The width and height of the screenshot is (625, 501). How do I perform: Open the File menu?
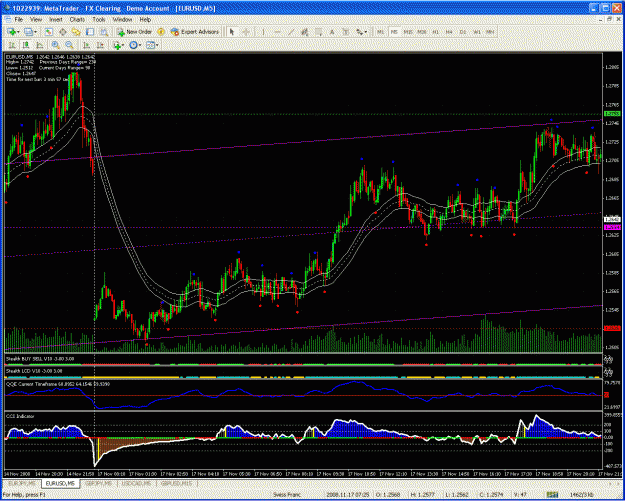click(19, 19)
